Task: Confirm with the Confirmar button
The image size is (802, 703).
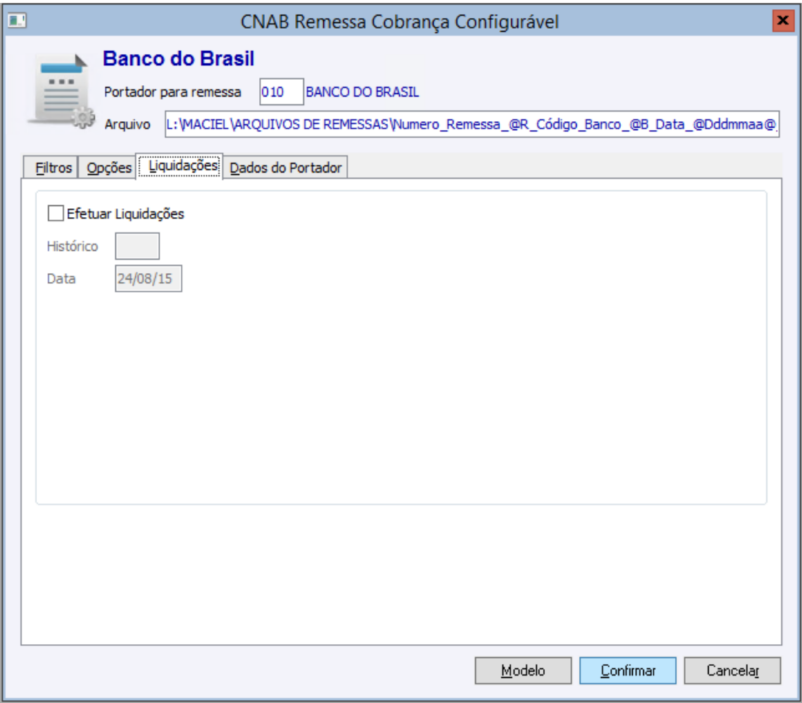Action: point(628,670)
